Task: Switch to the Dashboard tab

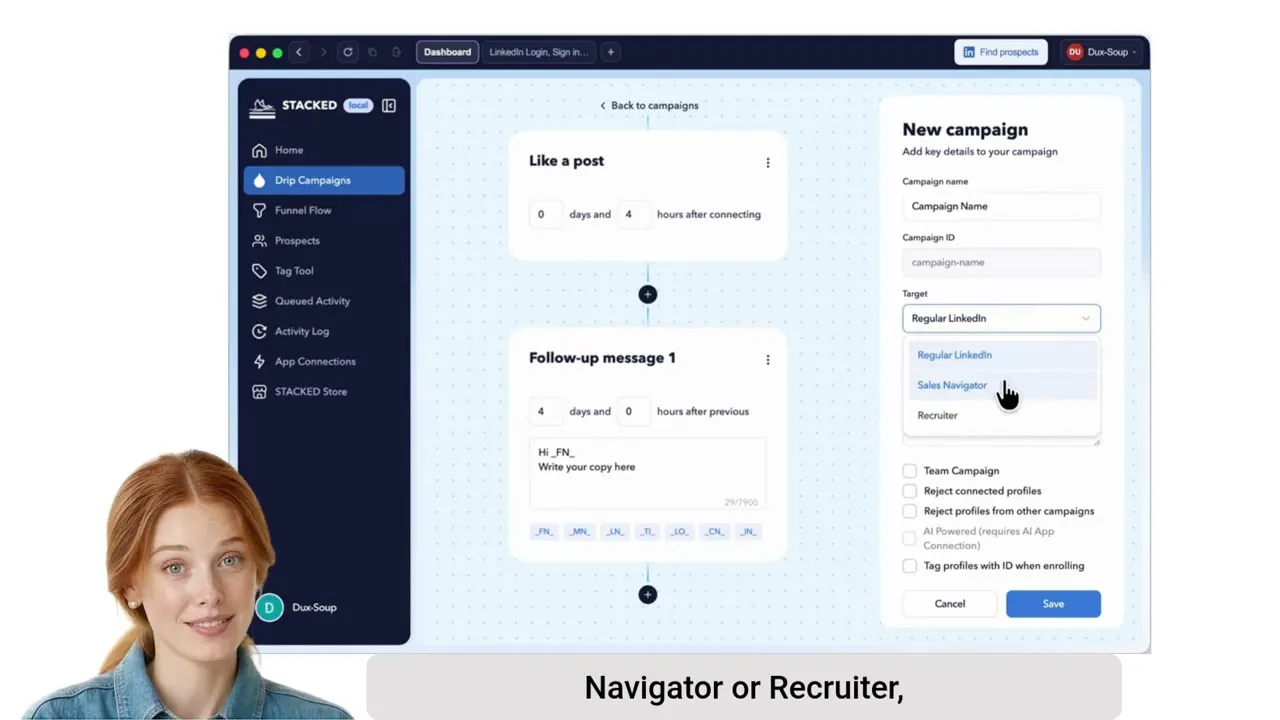Action: [447, 52]
